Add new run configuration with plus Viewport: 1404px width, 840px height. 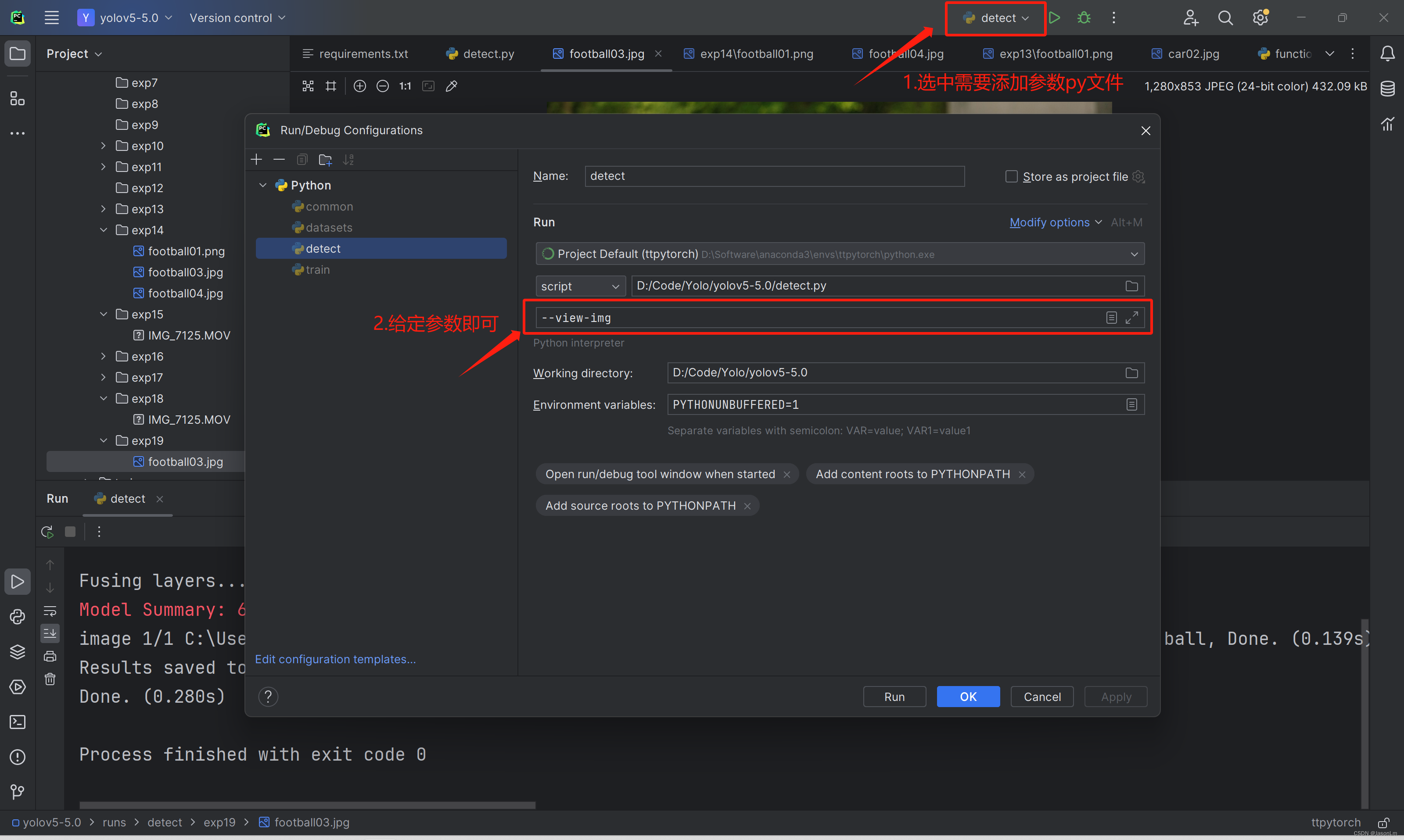(x=257, y=160)
